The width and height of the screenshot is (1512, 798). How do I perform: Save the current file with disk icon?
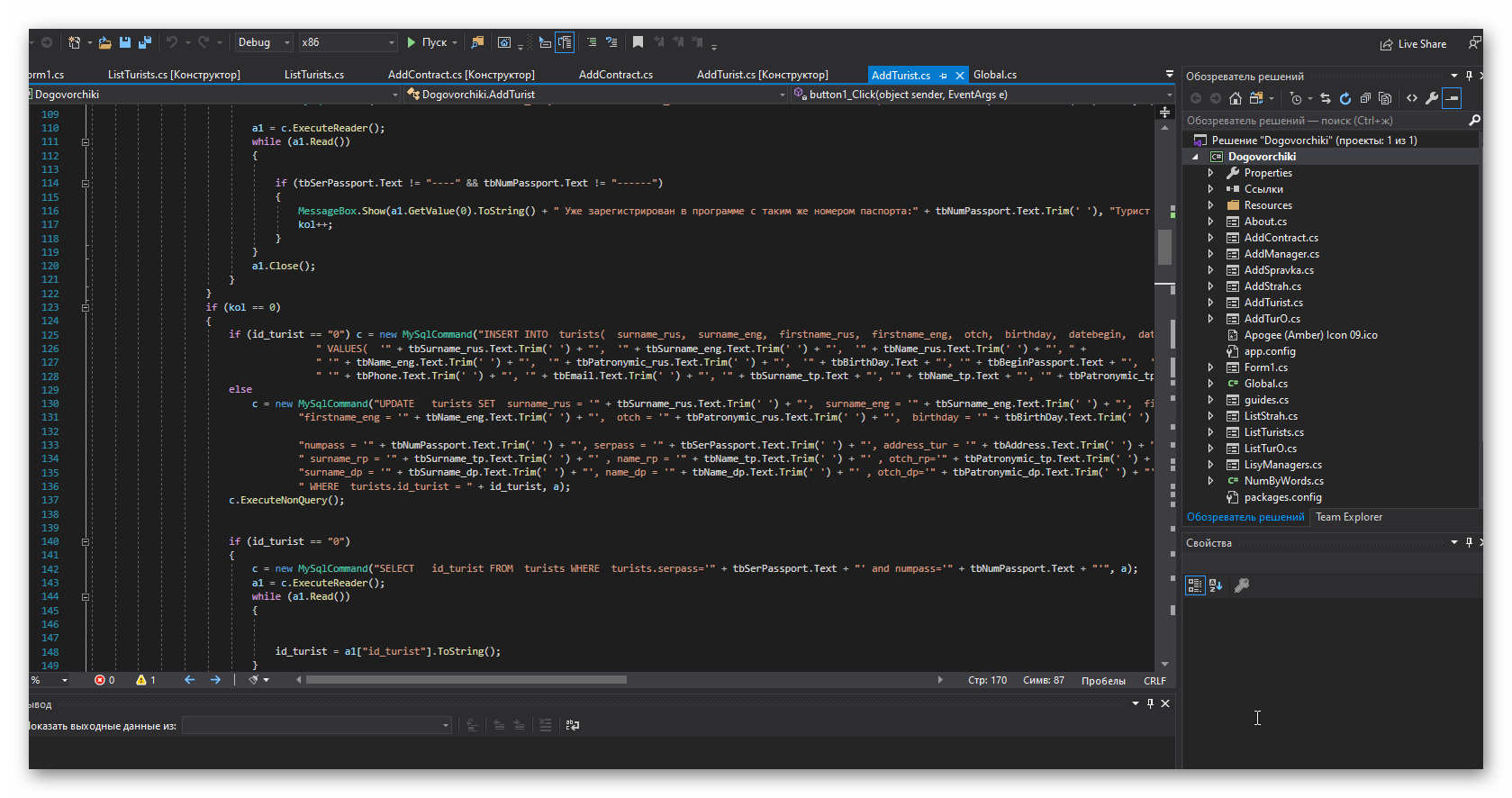125,42
